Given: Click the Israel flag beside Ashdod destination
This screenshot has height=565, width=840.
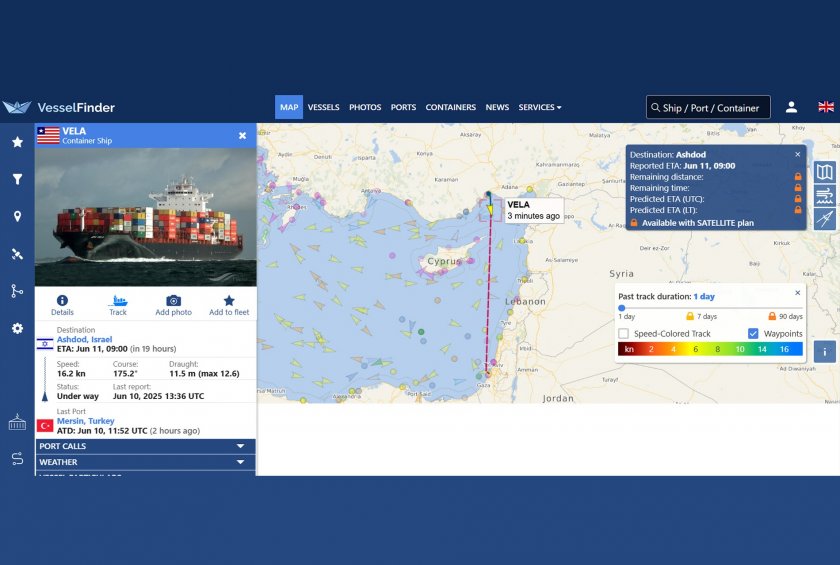Looking at the screenshot, I should click(x=45, y=344).
